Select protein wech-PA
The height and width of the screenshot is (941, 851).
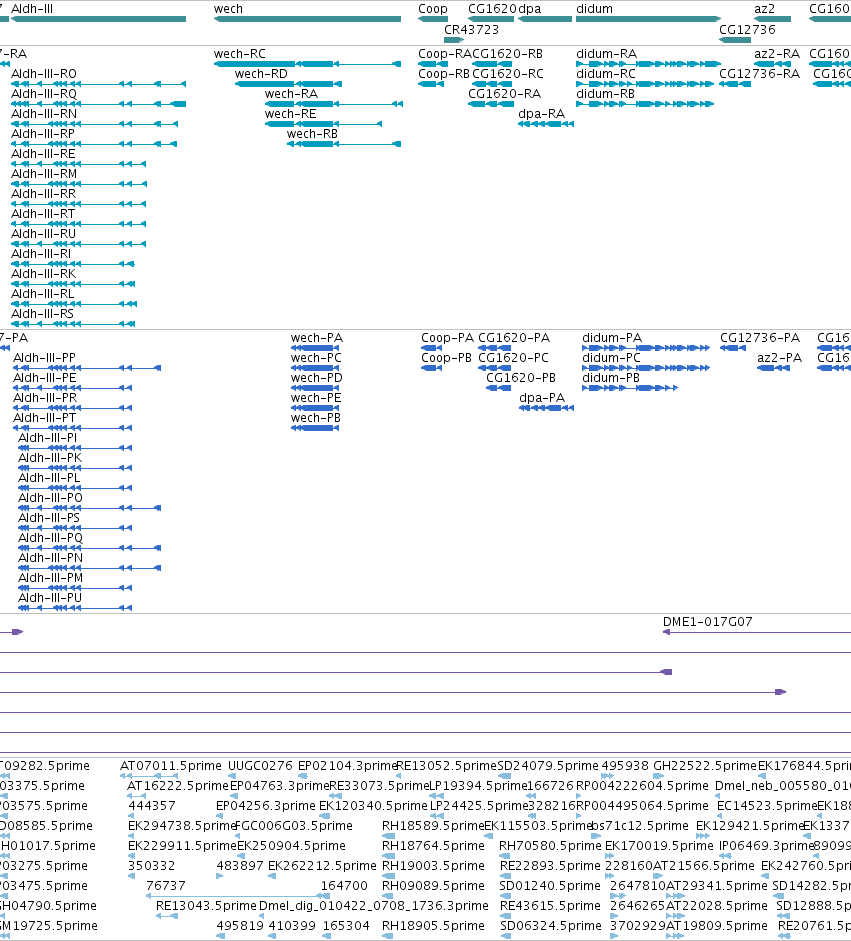pos(315,348)
